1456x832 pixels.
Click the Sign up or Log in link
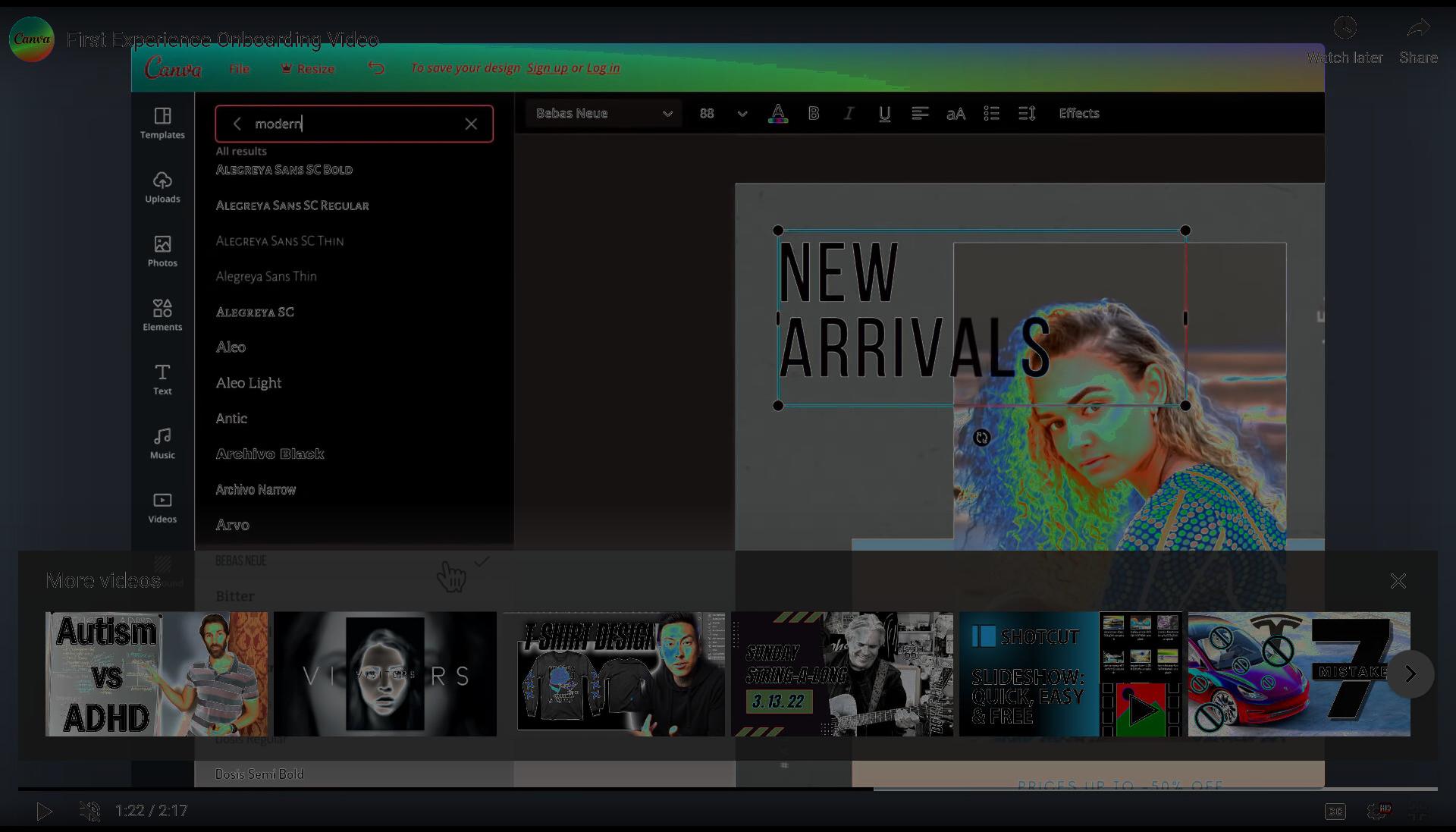[x=573, y=68]
